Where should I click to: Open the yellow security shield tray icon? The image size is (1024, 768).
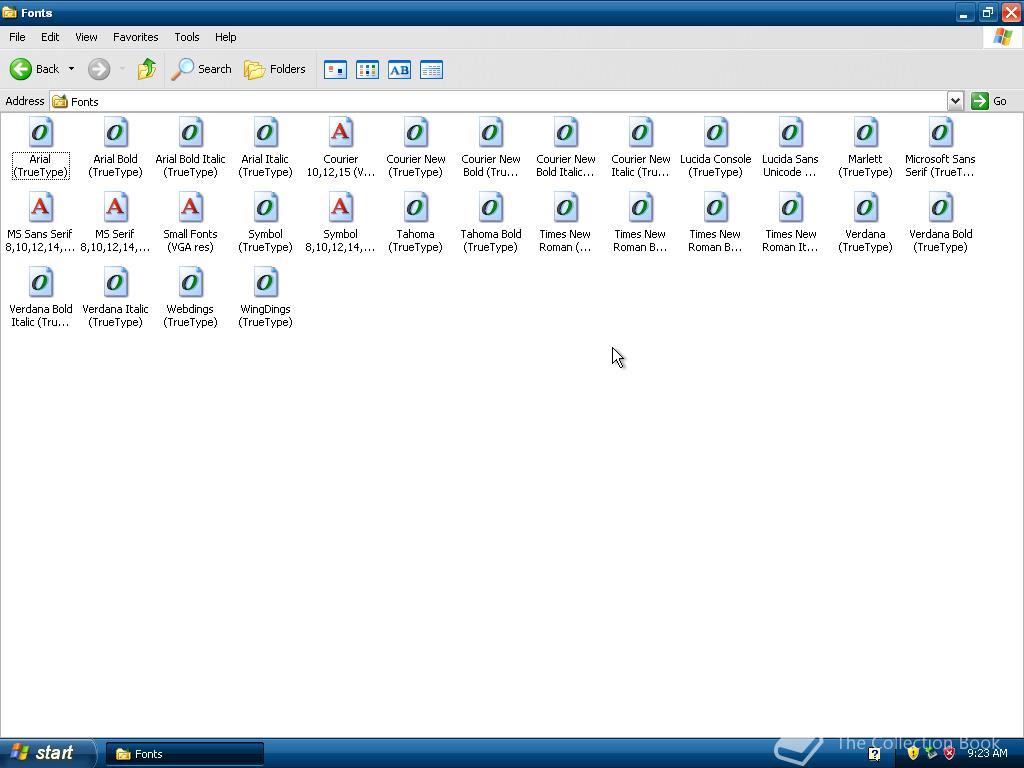912,754
